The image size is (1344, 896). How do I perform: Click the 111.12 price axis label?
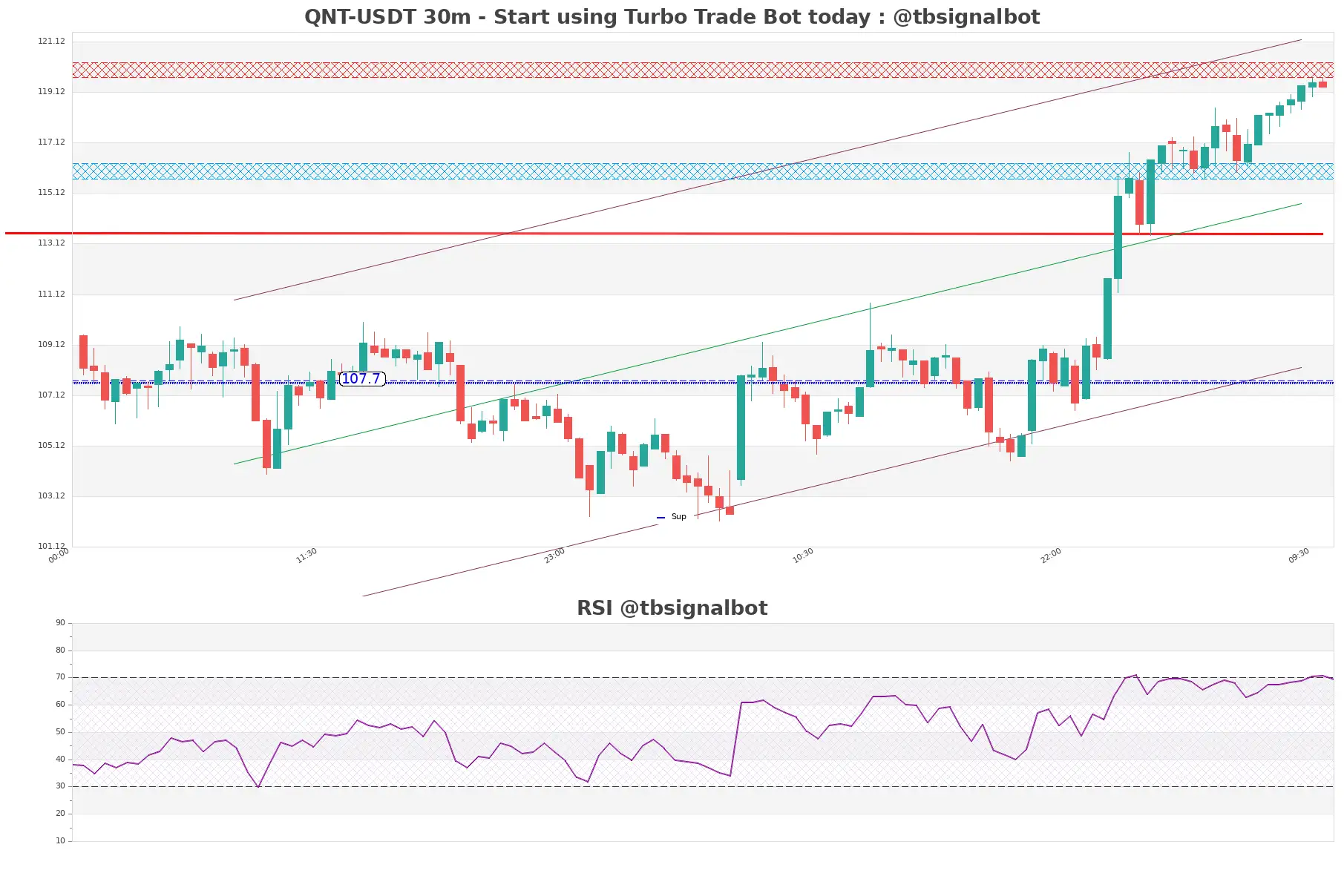[x=51, y=294]
